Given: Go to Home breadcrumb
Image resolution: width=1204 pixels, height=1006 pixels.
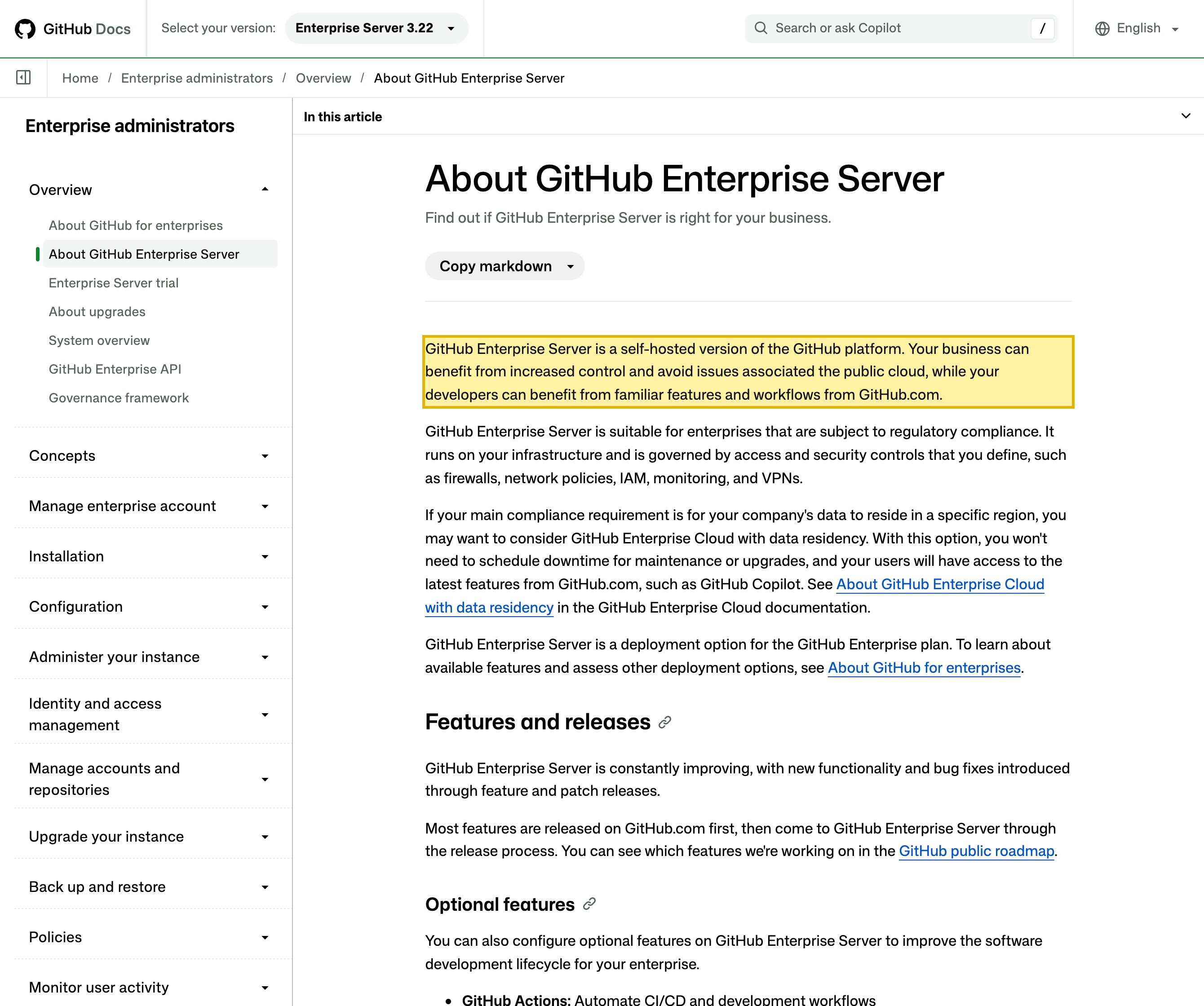Looking at the screenshot, I should tap(80, 78).
